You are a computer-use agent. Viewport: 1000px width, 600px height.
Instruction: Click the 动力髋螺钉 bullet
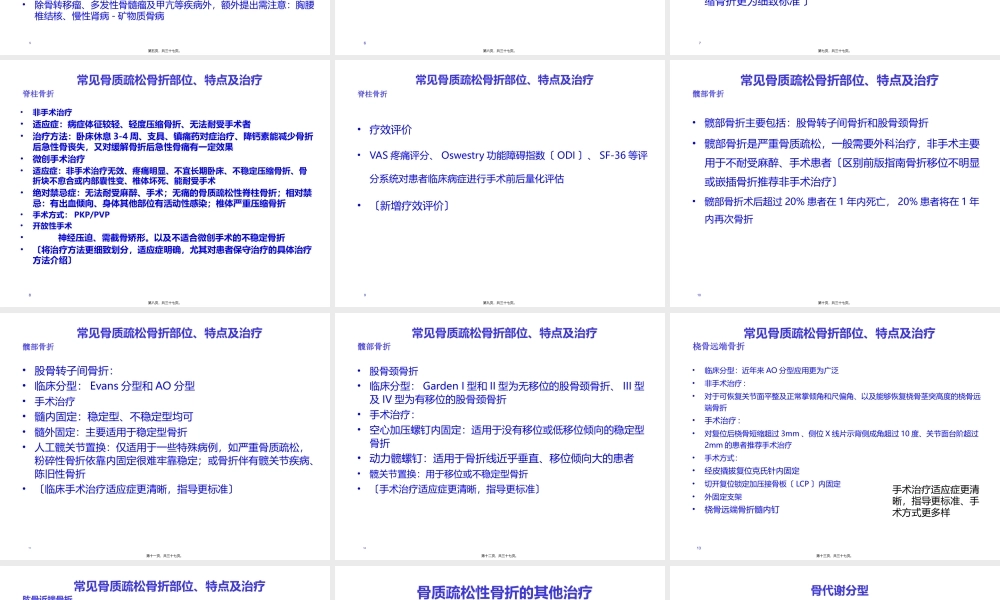[x=501, y=458]
